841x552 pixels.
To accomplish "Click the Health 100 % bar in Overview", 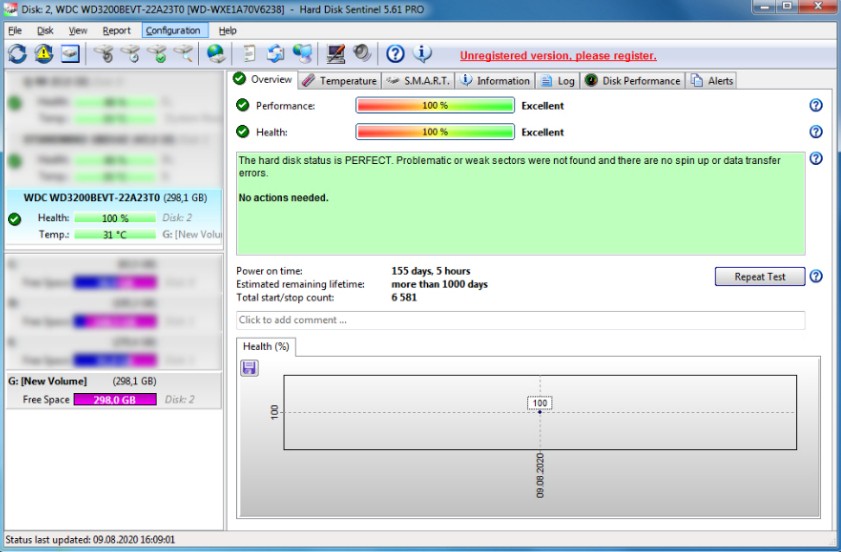I will point(435,132).
